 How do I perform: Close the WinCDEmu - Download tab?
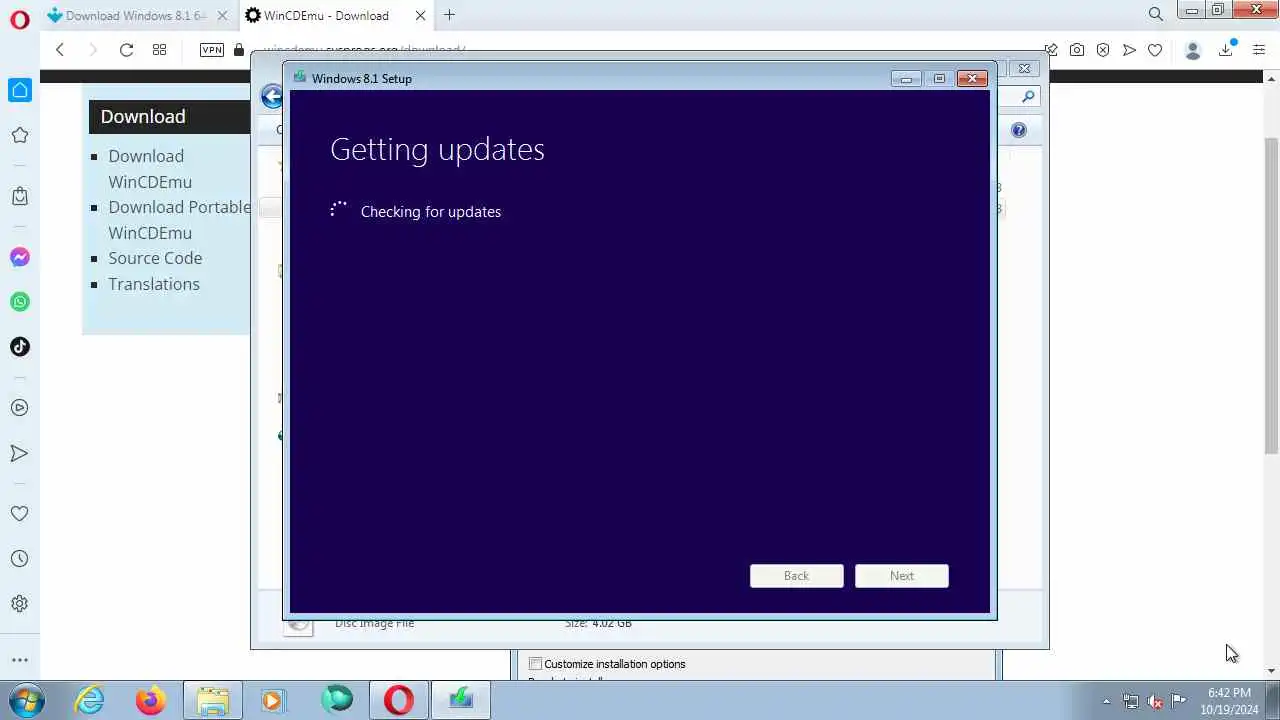click(x=420, y=15)
